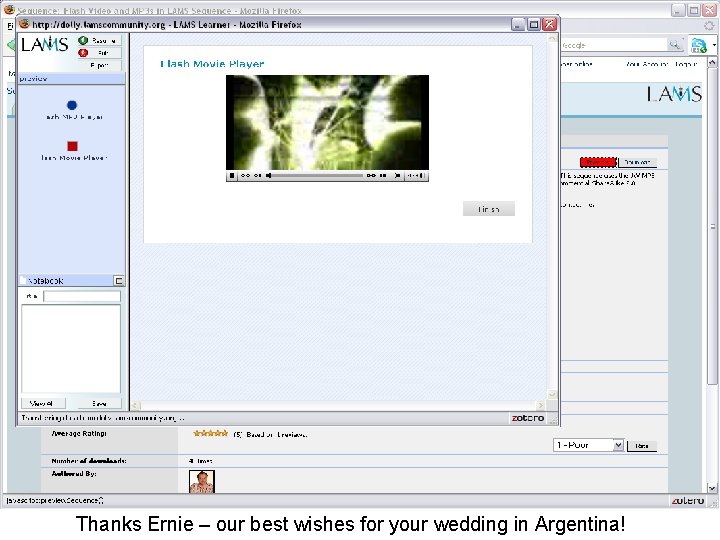
Task: Select the red Flash Movie Player activity square
Action: pos(72,146)
